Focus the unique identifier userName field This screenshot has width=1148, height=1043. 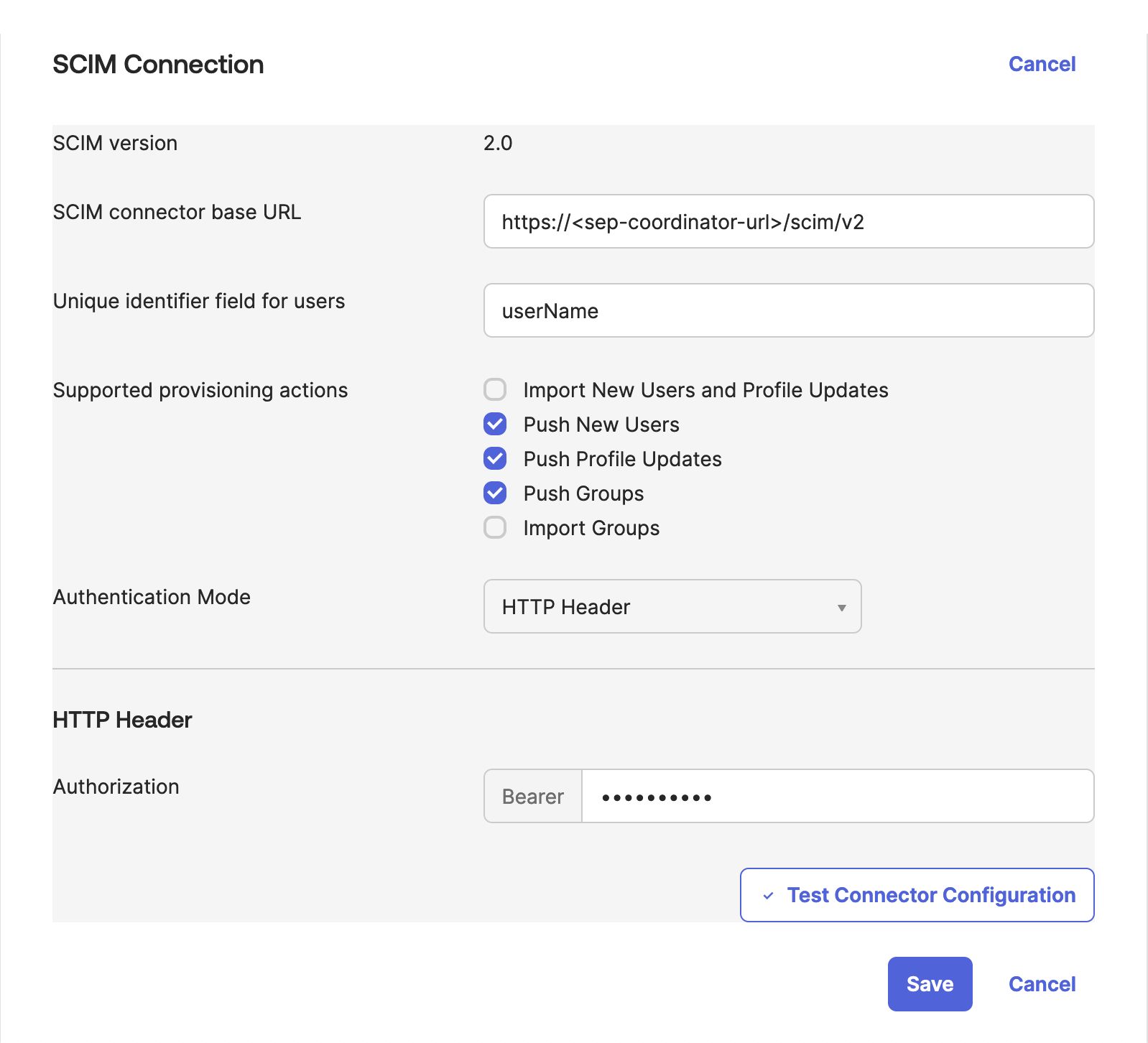789,310
